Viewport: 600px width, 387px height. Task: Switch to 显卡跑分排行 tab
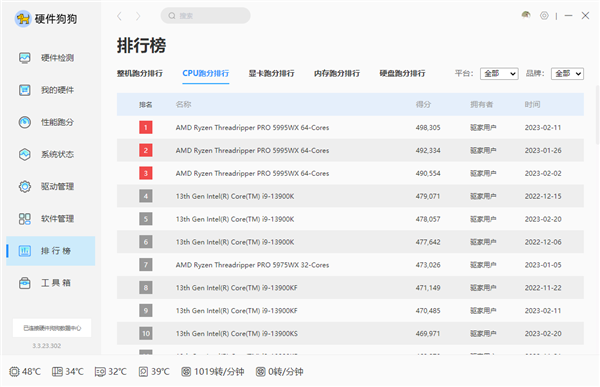pos(271,73)
